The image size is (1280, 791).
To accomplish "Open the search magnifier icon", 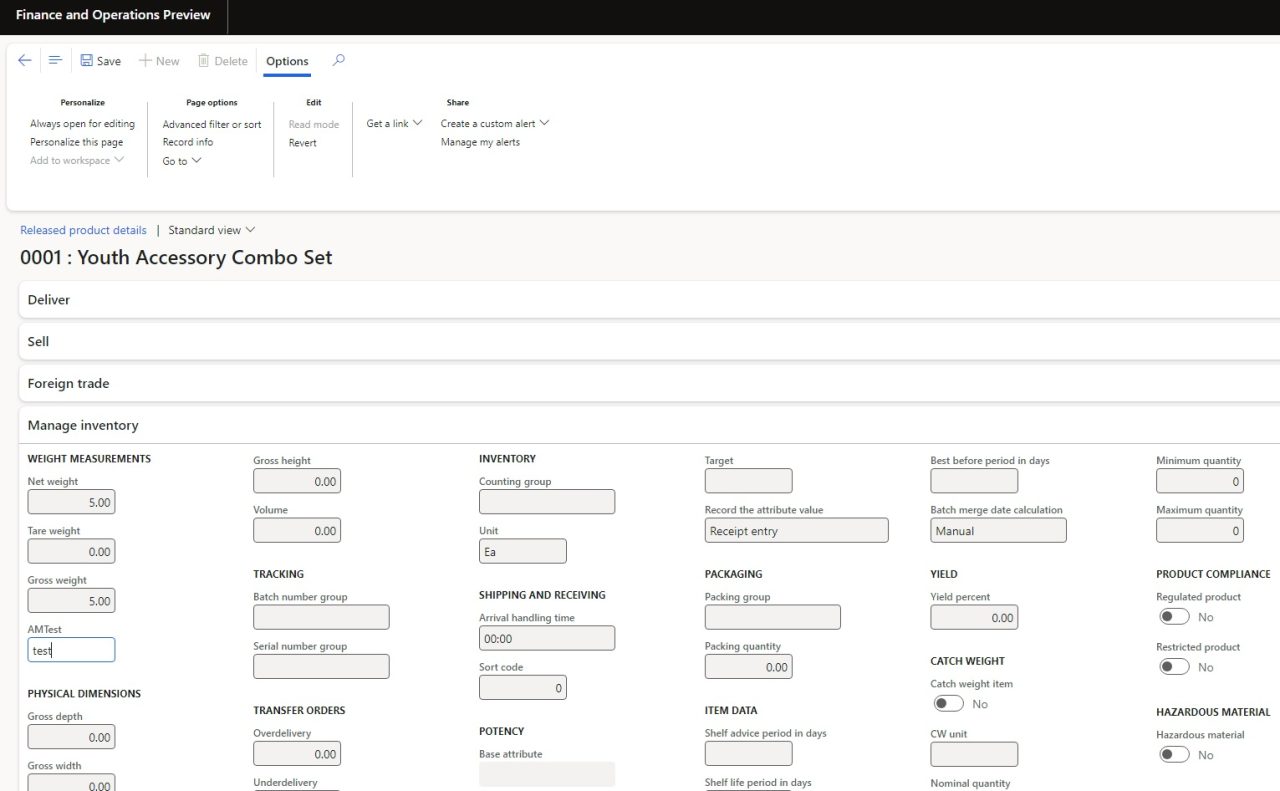I will 338,60.
